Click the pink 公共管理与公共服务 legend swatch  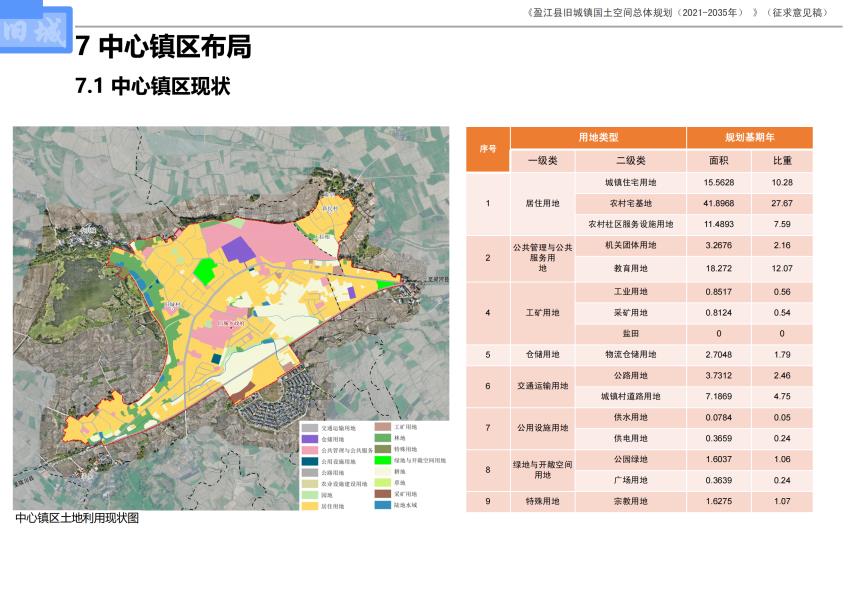coord(311,450)
